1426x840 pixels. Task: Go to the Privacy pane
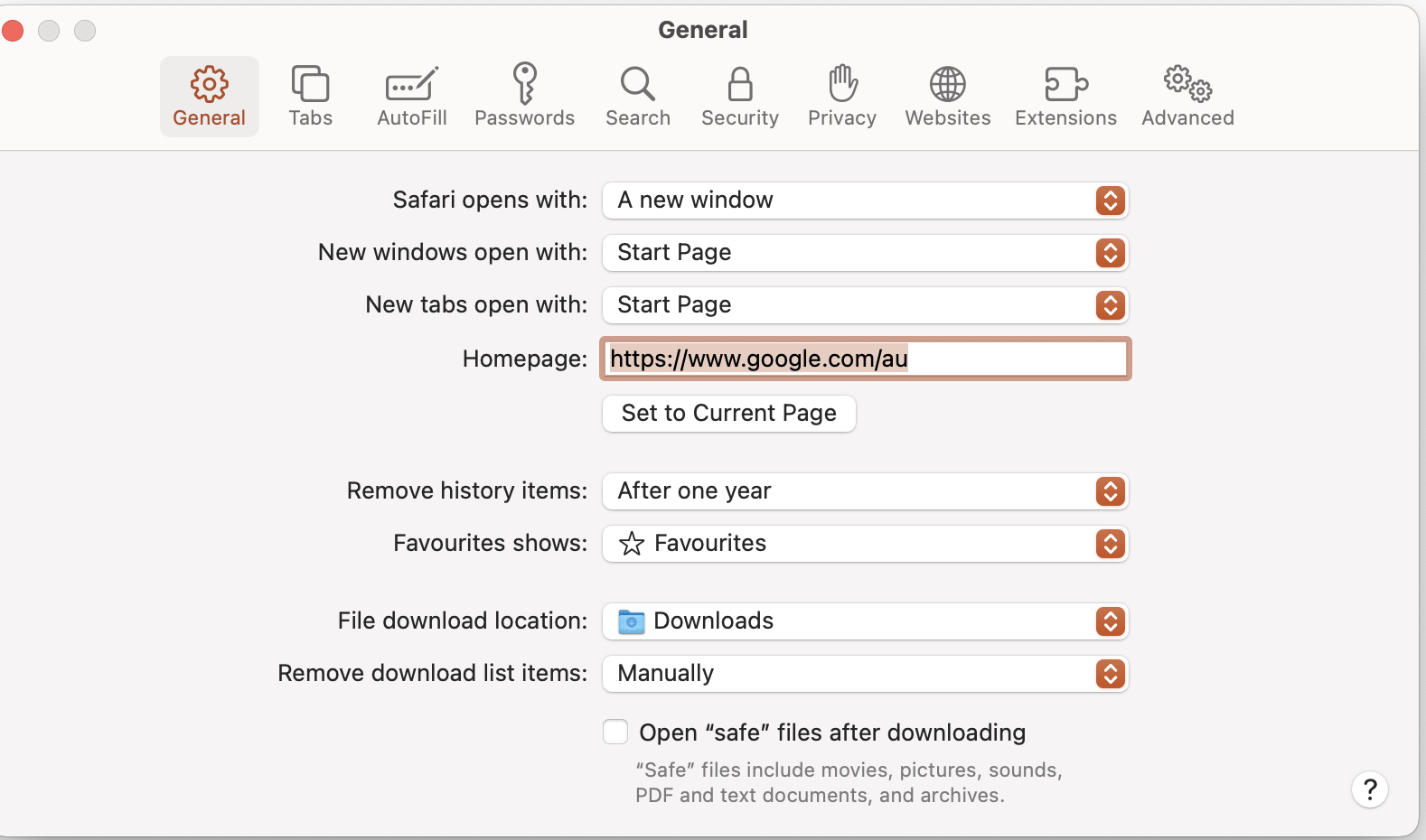(841, 96)
